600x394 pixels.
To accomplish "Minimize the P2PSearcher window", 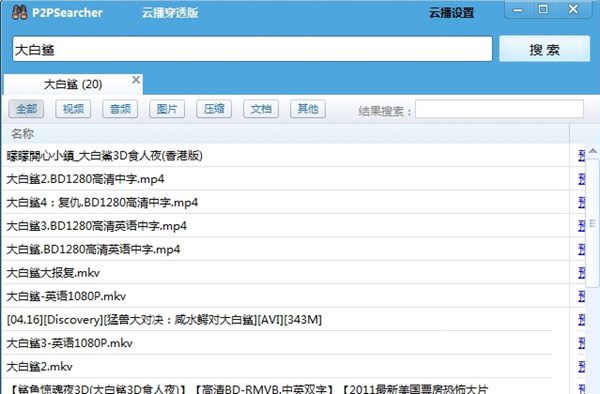I will pyautogui.click(x=518, y=10).
